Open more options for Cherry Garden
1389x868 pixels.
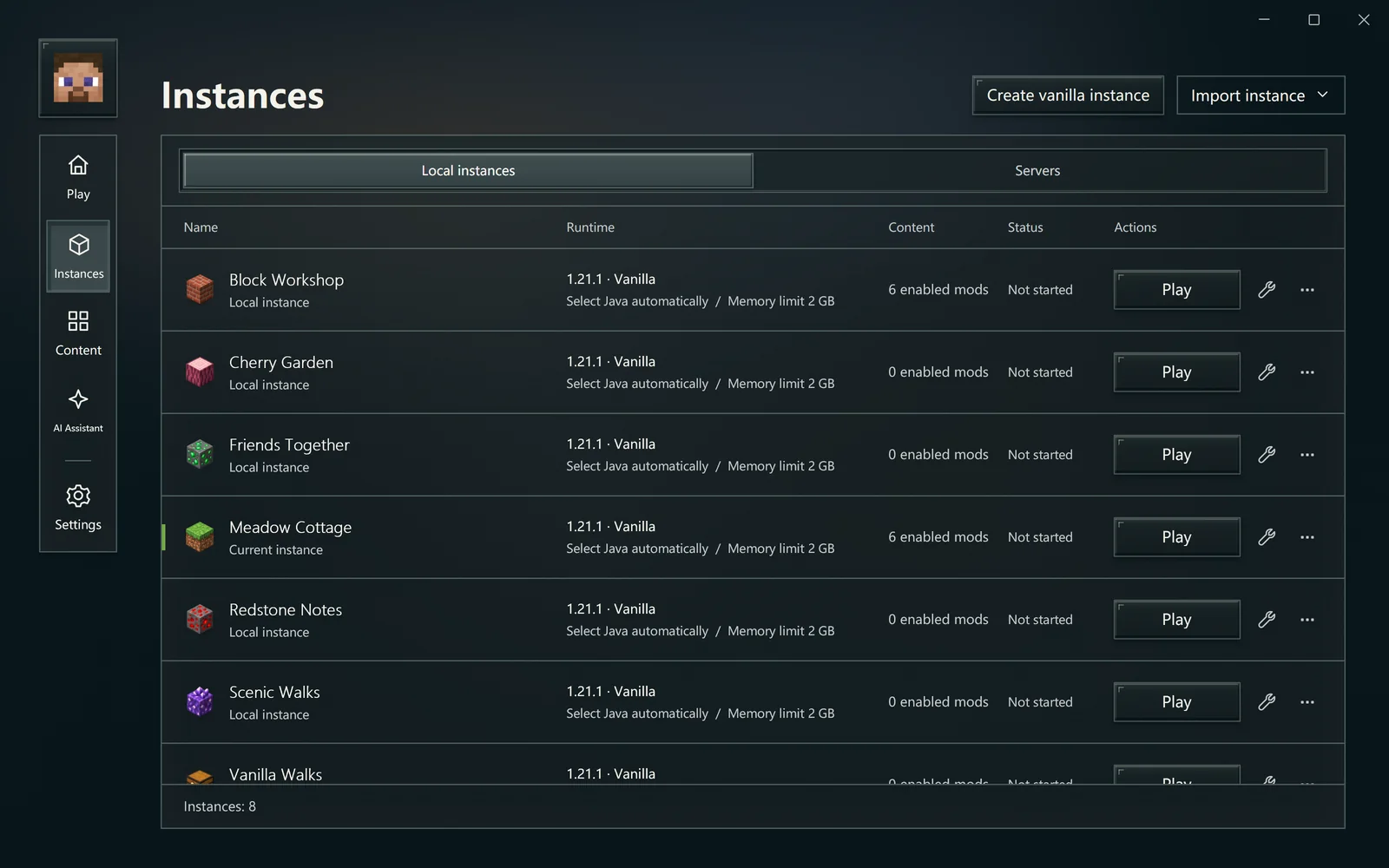(x=1307, y=372)
